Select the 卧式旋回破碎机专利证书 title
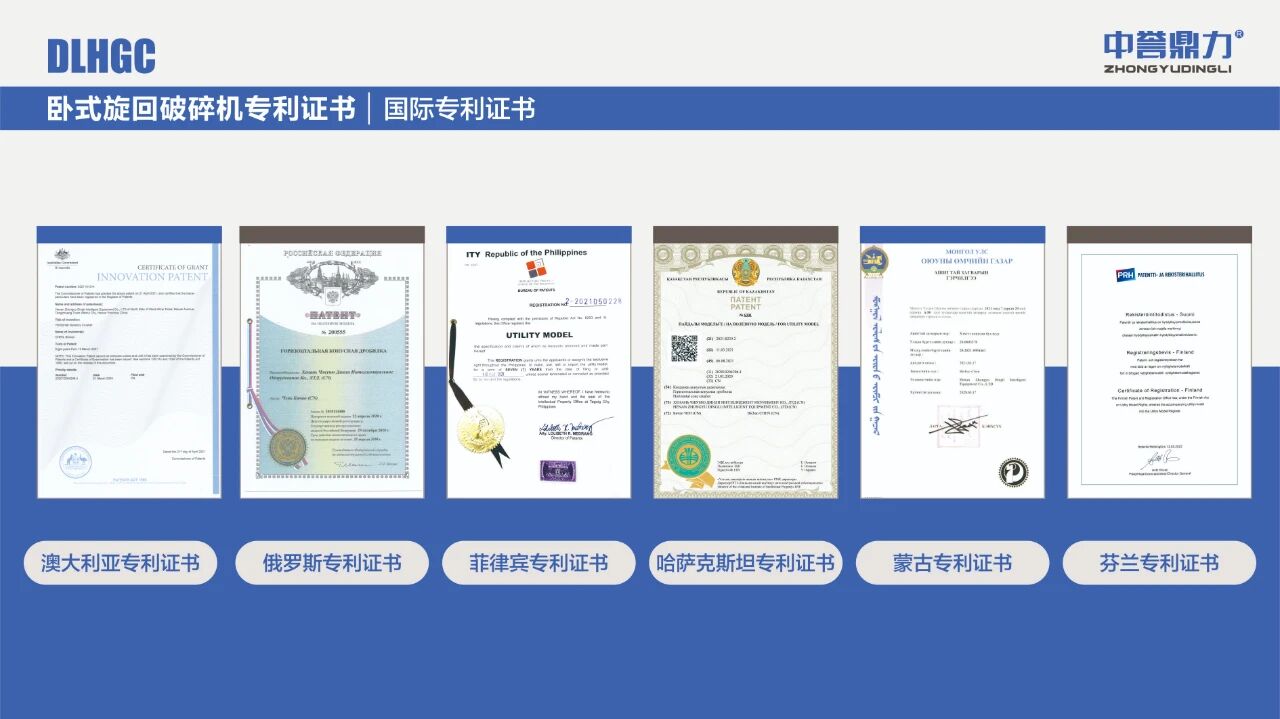 point(201,109)
